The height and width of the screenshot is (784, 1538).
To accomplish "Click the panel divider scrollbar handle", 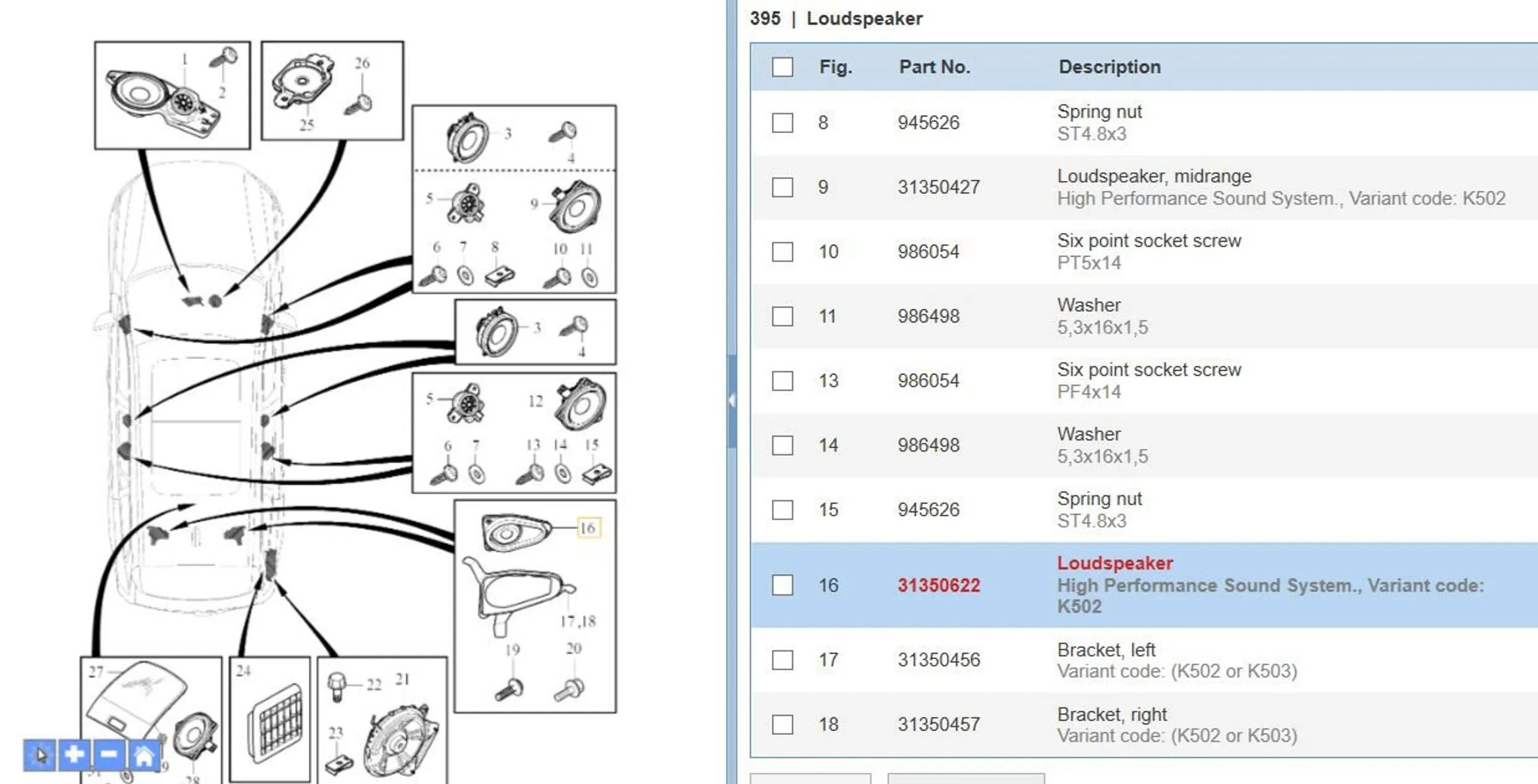I will coord(731,400).
